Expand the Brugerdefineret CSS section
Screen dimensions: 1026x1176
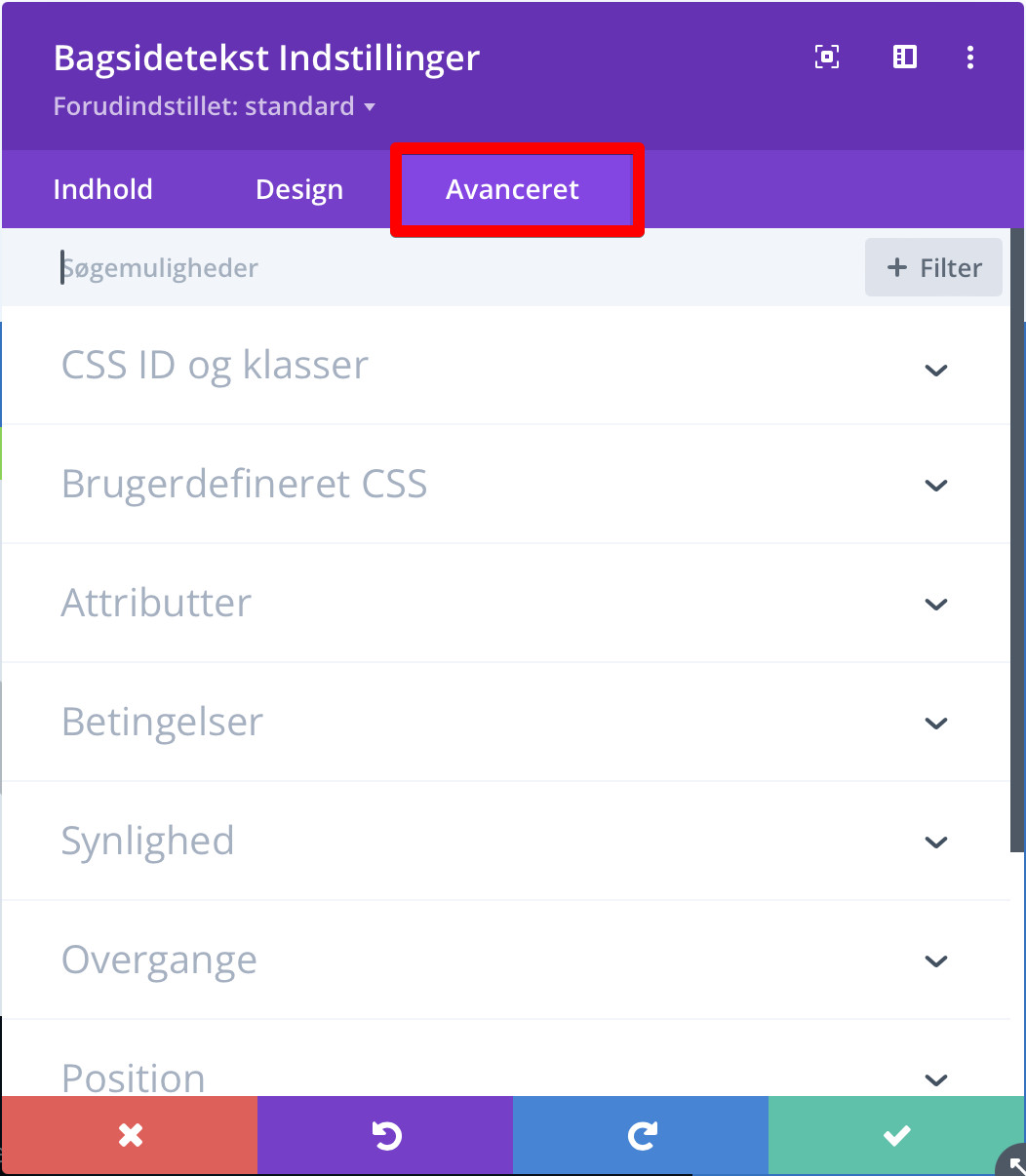click(505, 485)
